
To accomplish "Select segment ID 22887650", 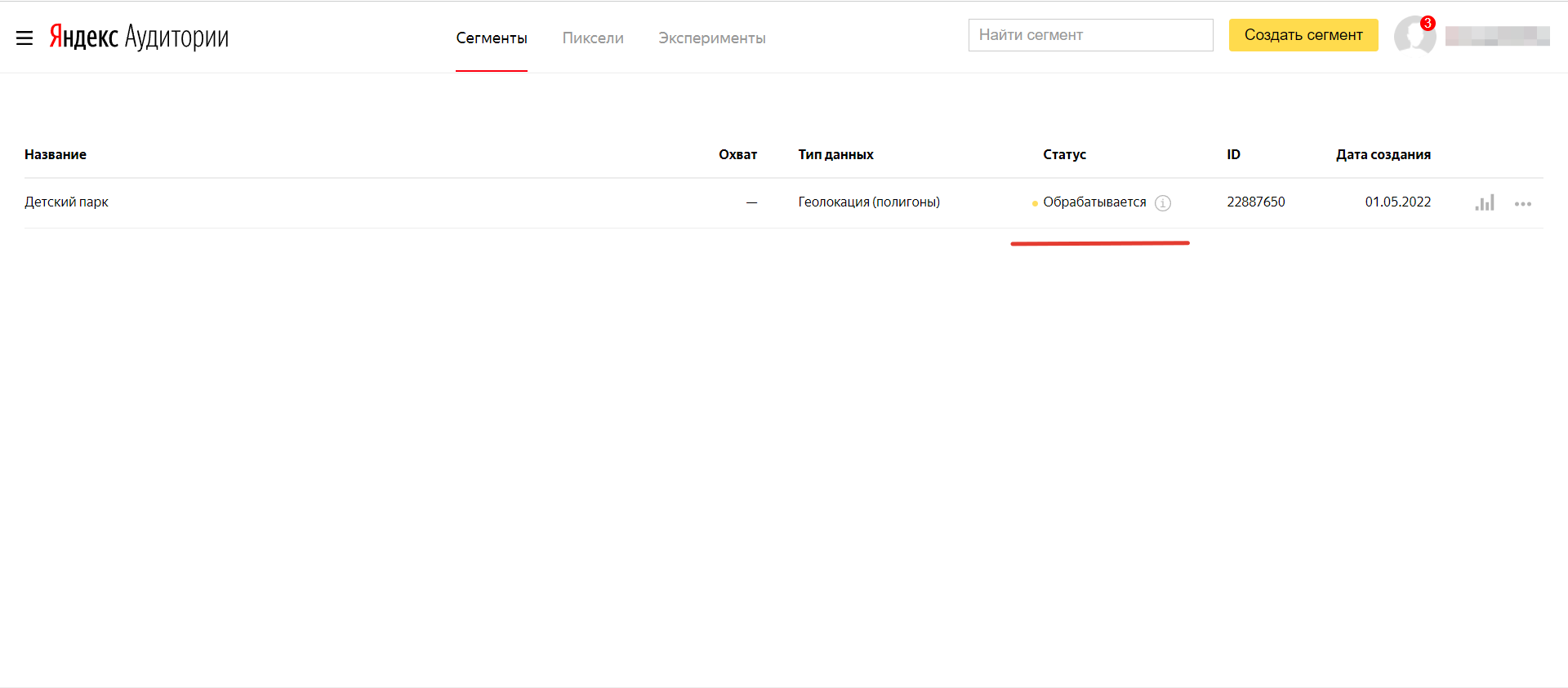I will pyautogui.click(x=1255, y=202).
